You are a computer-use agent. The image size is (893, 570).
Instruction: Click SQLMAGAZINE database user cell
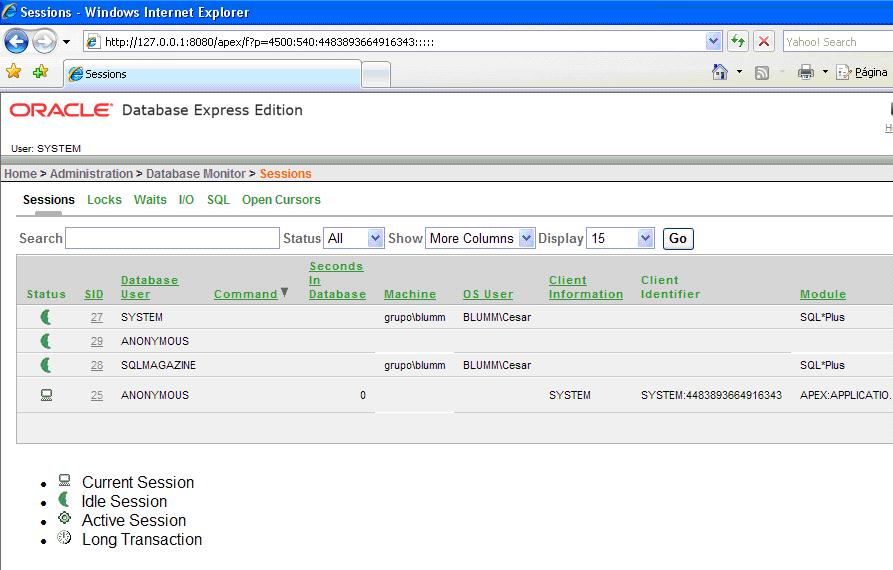(158, 365)
